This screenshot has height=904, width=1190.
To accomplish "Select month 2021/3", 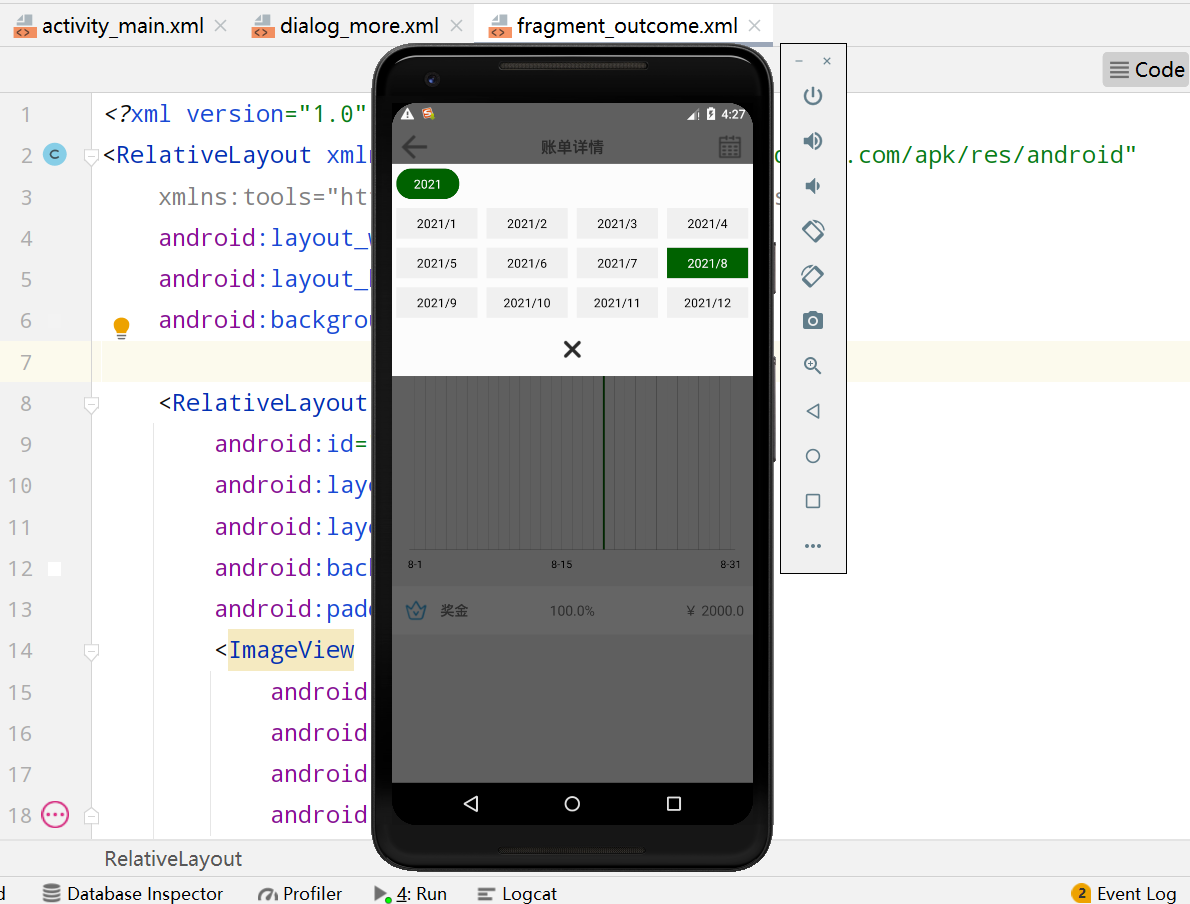I will (x=617, y=223).
